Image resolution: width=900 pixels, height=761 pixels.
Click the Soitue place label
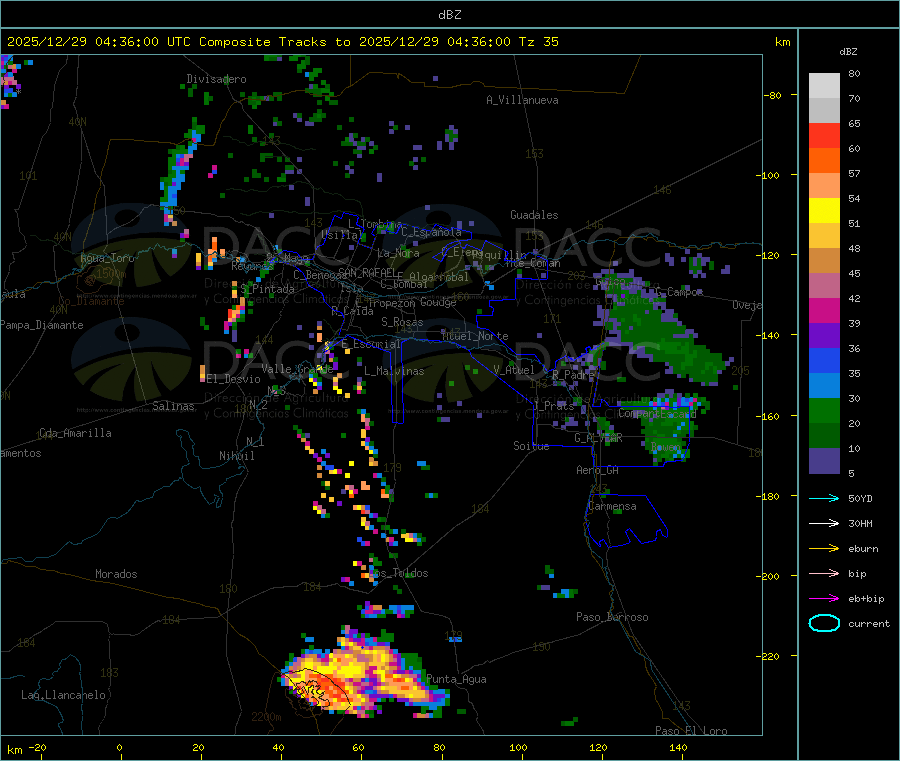point(531,446)
